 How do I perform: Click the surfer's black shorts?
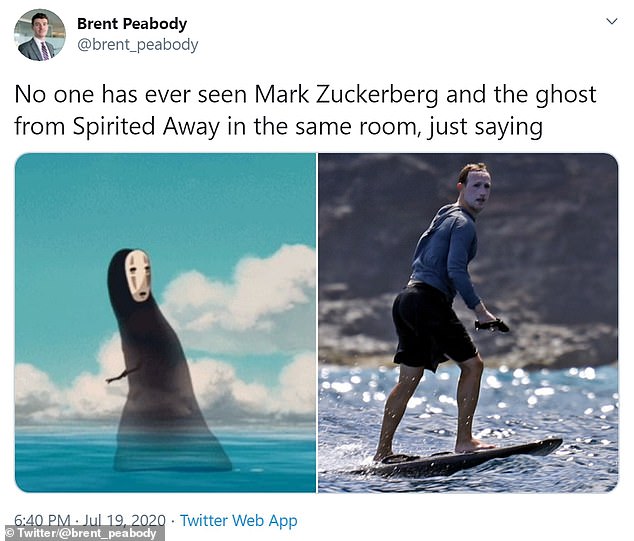[433, 326]
